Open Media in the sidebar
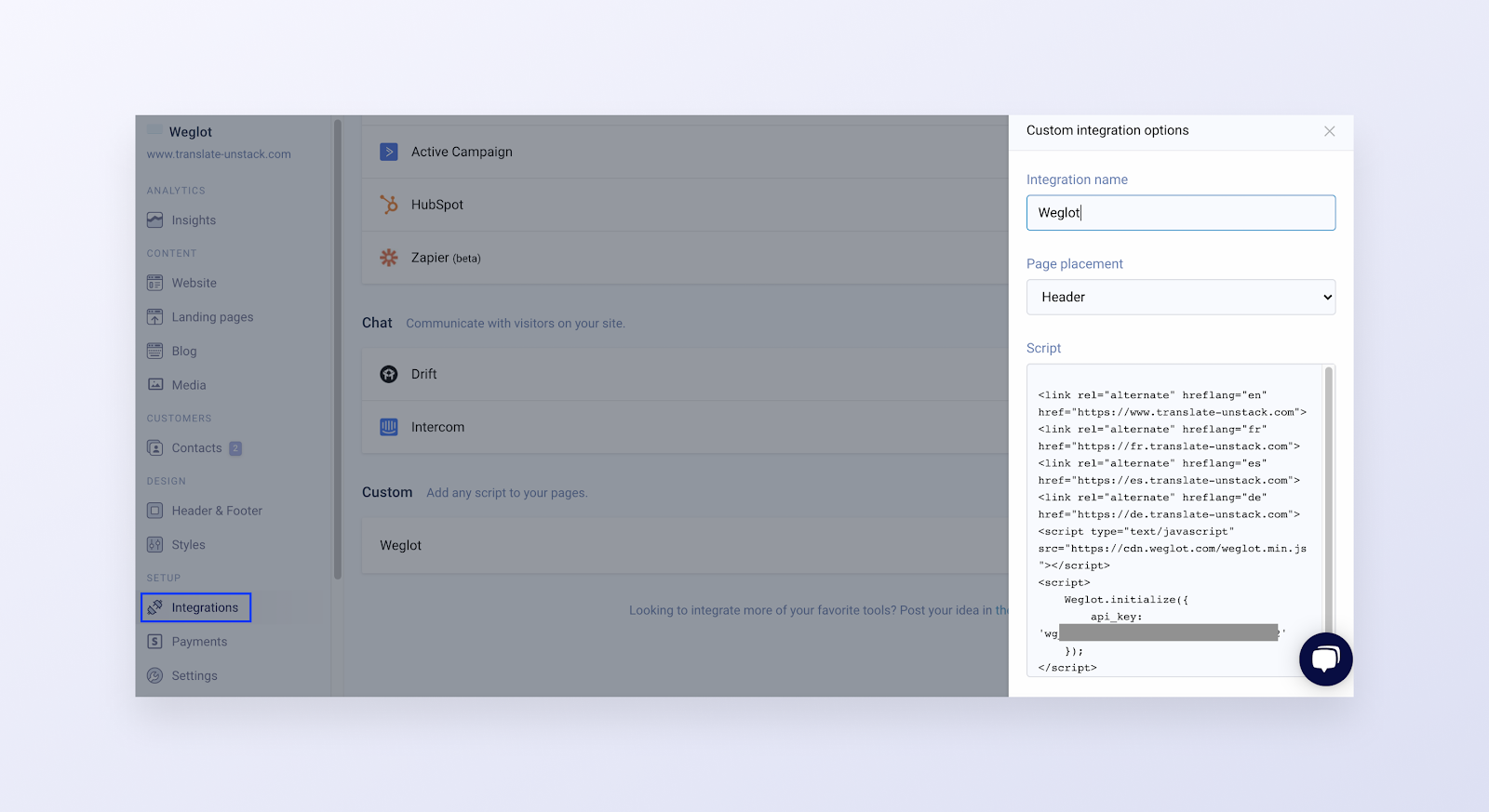Image resolution: width=1489 pixels, height=812 pixels. click(x=189, y=385)
